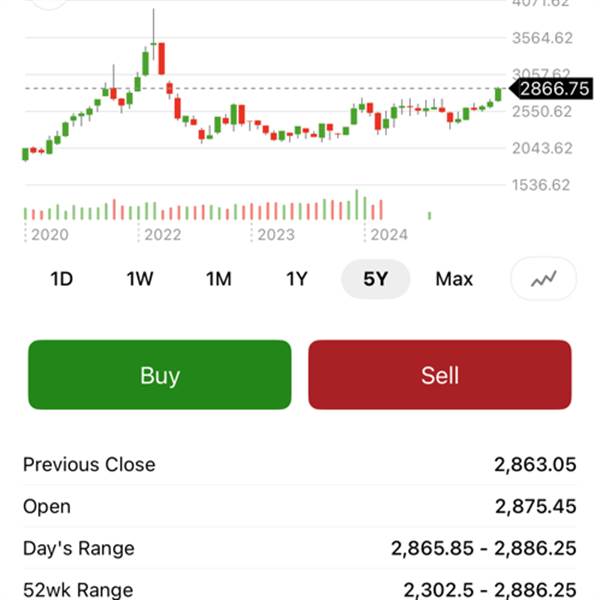The height and width of the screenshot is (600, 600).
Task: Open the chart style line icon
Action: point(544,280)
